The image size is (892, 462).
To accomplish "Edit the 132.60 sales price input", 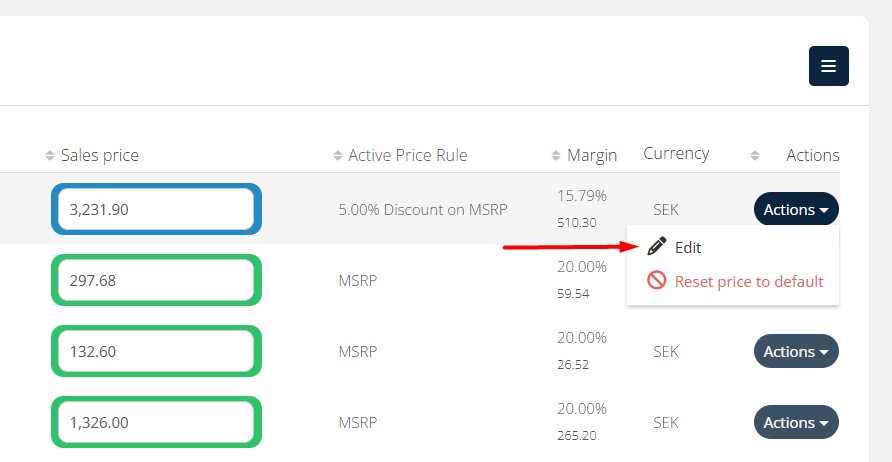I will [157, 352].
